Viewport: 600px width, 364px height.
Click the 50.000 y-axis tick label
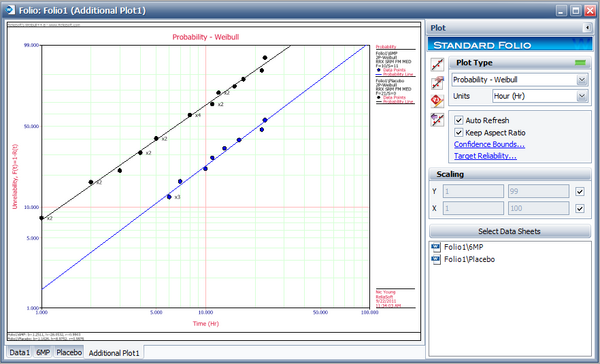[31, 126]
